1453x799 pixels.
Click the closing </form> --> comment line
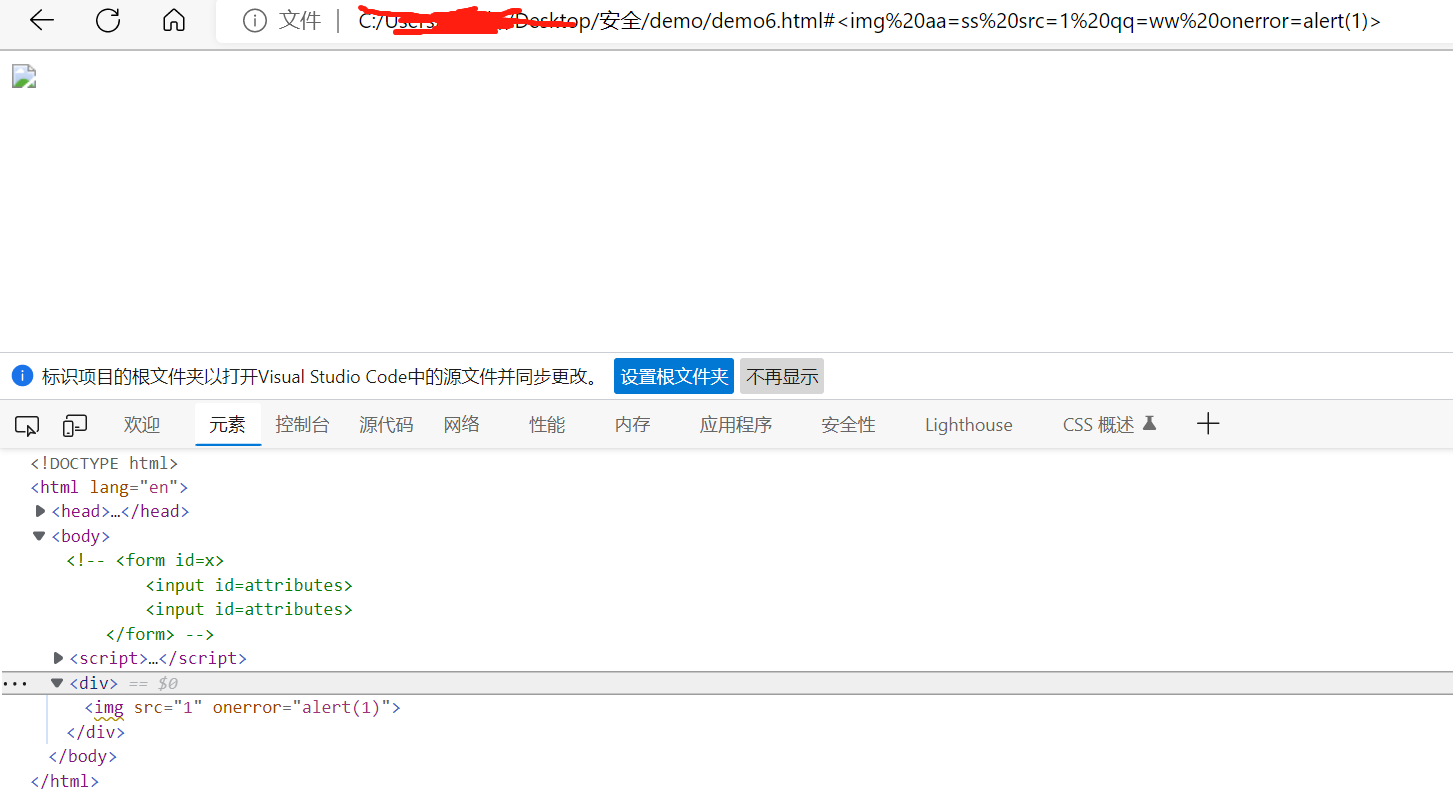(160, 634)
